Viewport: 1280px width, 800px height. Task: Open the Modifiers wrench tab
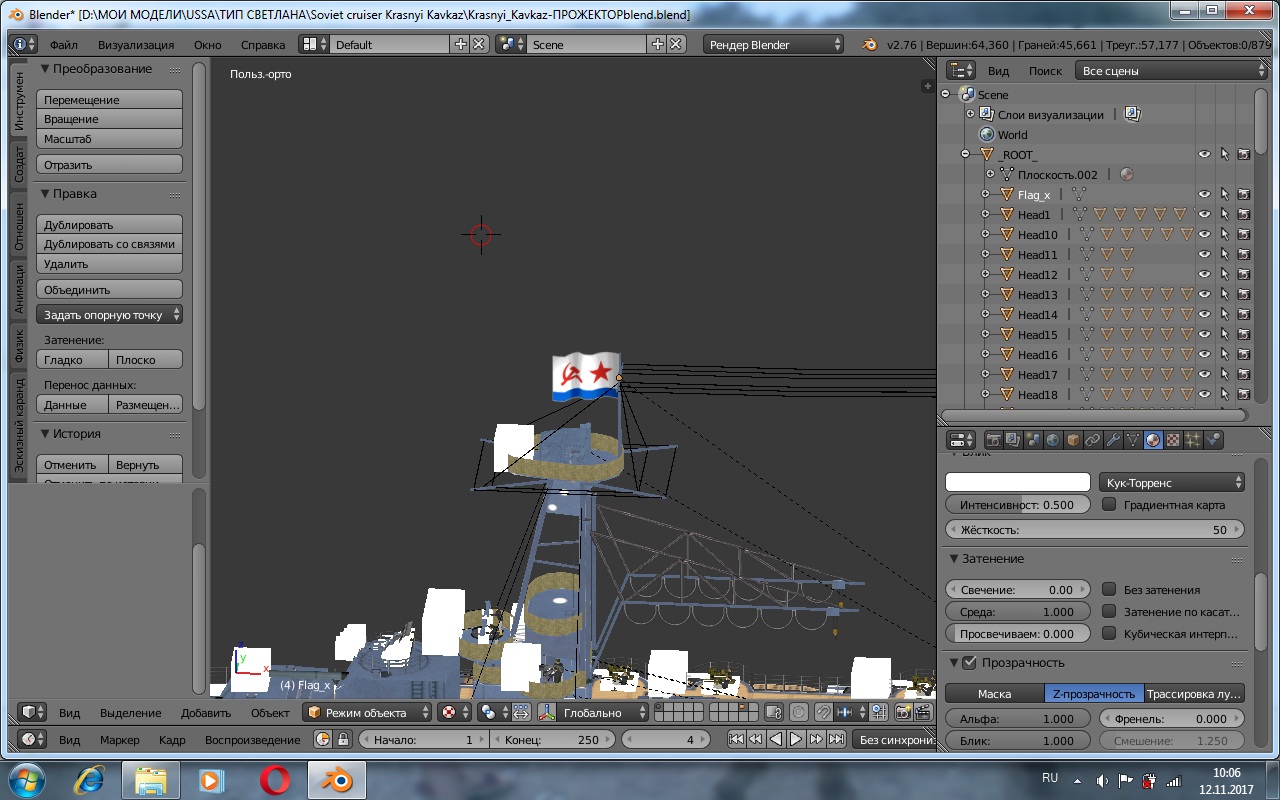coord(1113,440)
